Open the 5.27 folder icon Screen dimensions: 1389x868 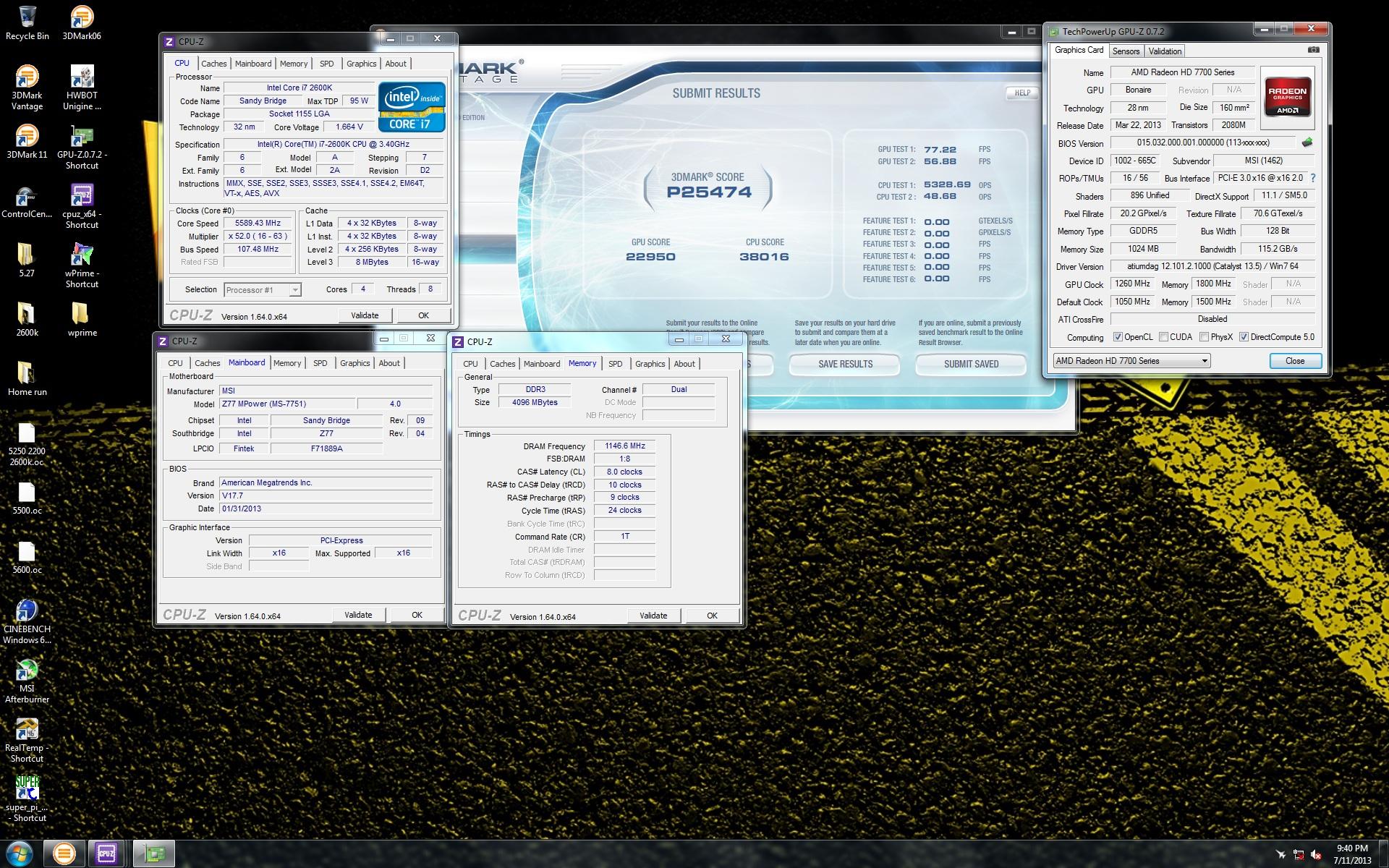click(x=26, y=260)
